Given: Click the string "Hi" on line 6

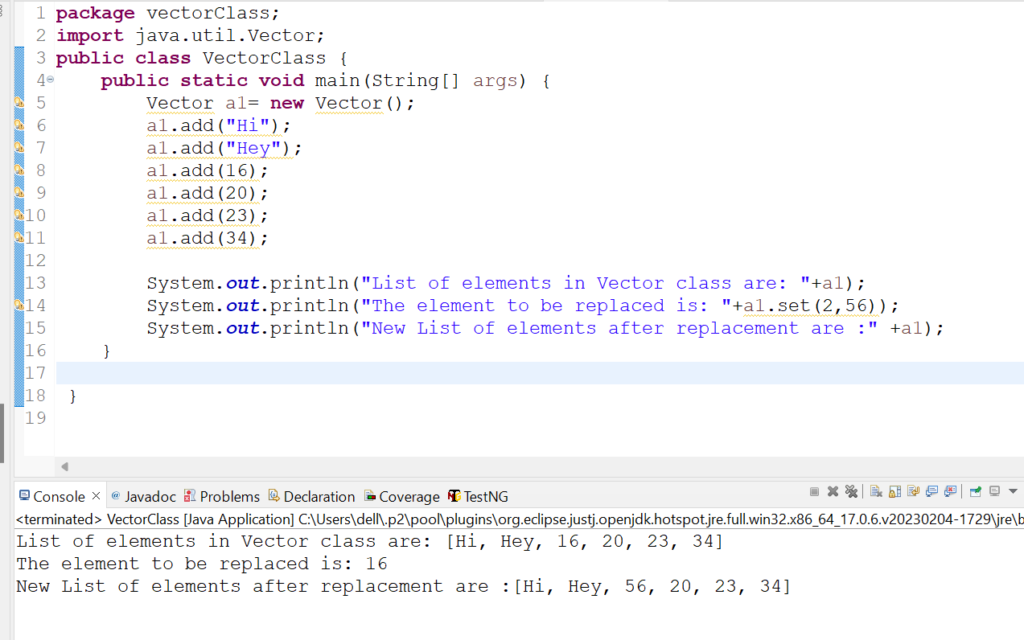Looking at the screenshot, I should point(248,125).
